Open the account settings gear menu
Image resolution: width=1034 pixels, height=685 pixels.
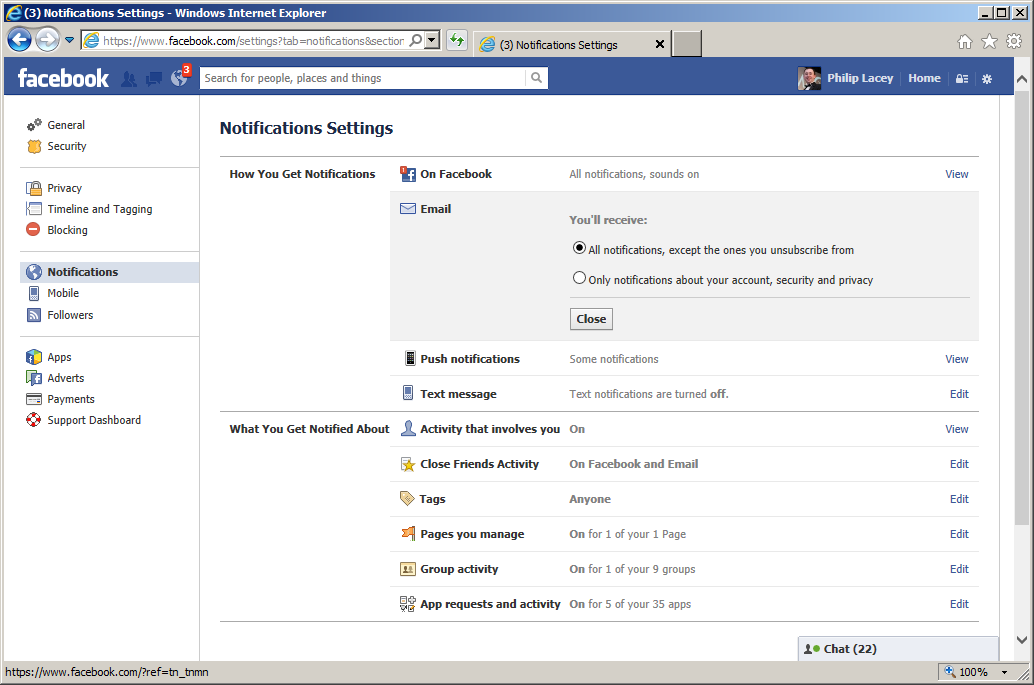(x=987, y=78)
